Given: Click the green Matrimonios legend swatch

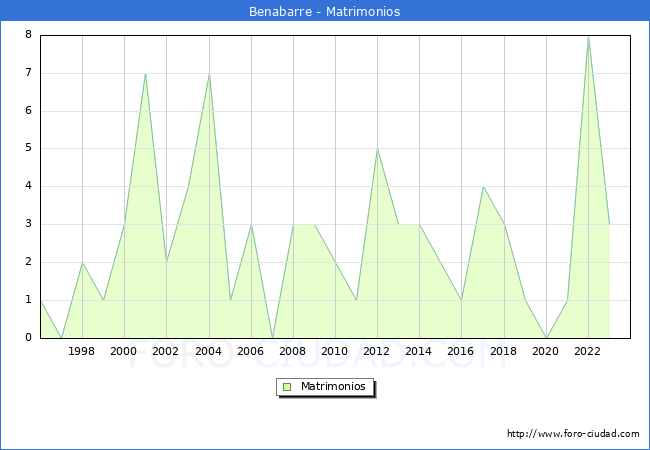Looking at the screenshot, I should pos(287,387).
